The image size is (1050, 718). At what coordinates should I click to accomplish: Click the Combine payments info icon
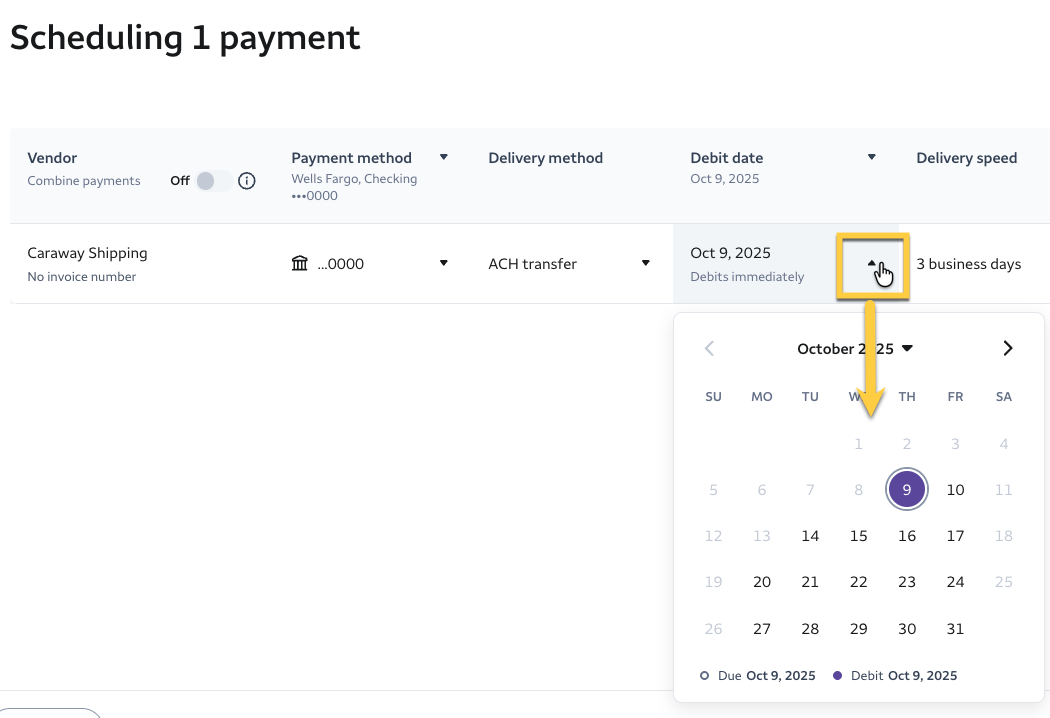247,181
